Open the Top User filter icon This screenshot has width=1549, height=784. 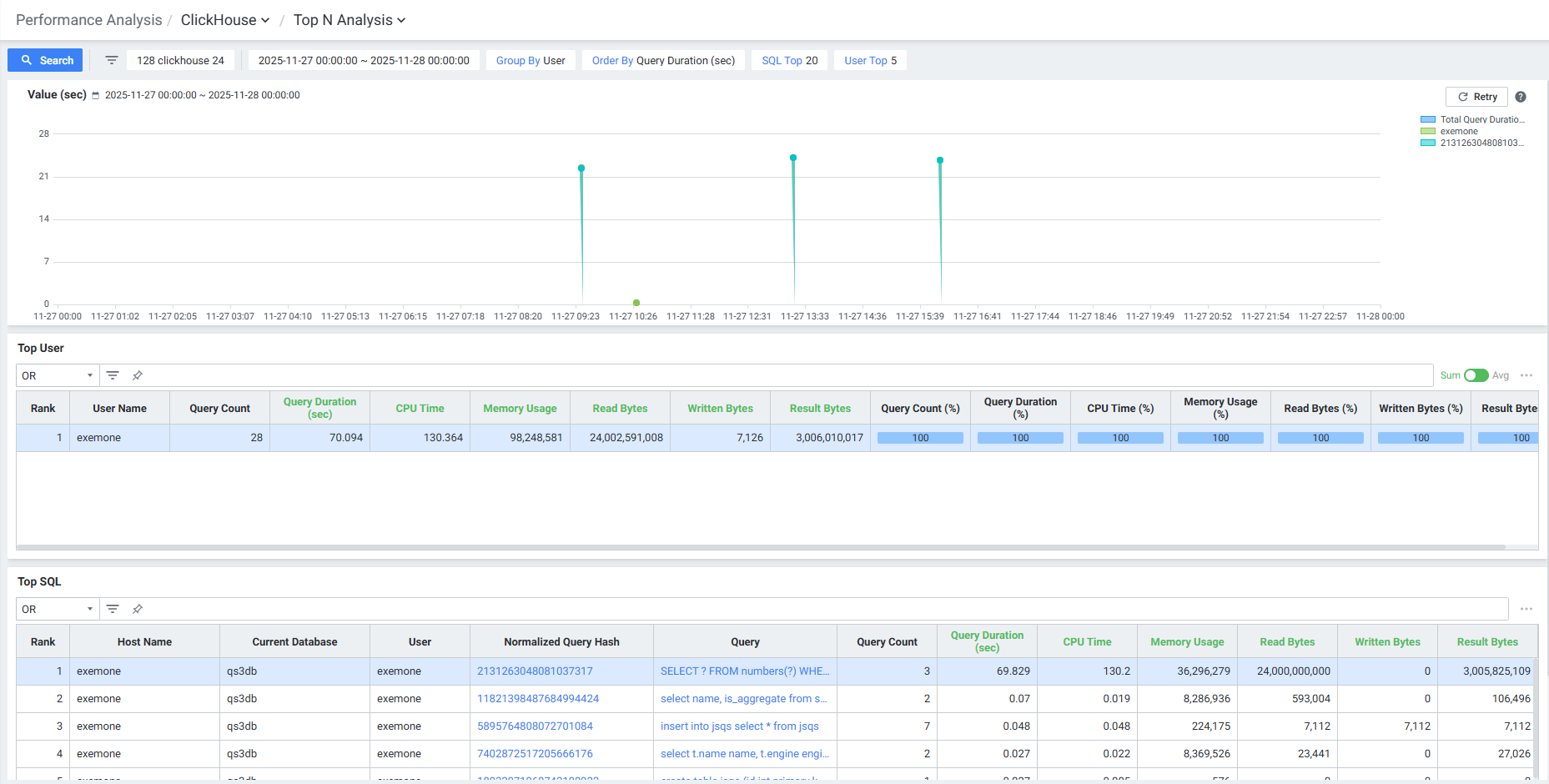[x=113, y=375]
